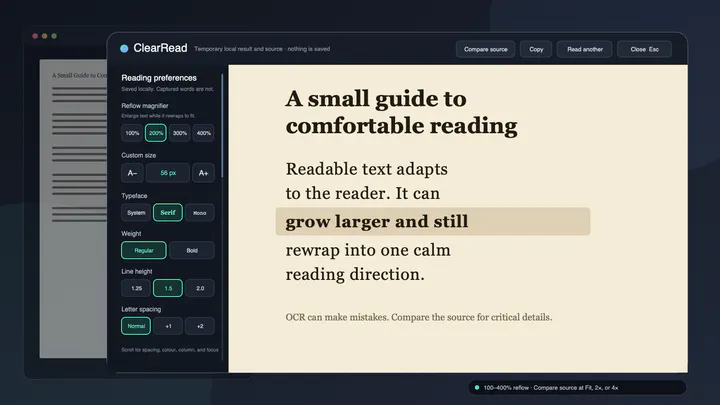This screenshot has height=405, width=720.
Task: Click the highlighted line 'grow larger and still'
Action: (433, 221)
